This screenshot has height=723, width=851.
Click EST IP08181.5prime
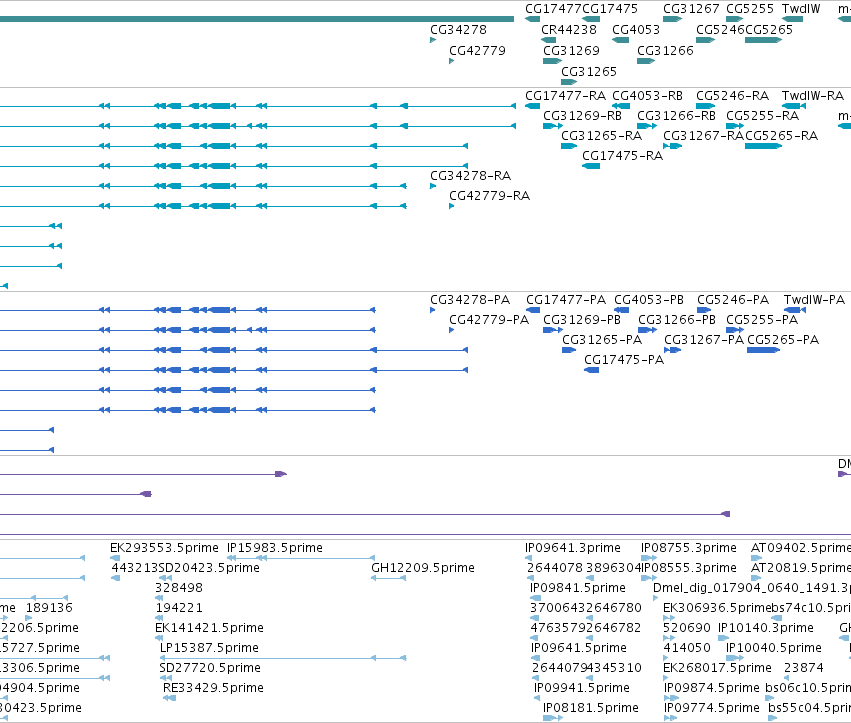click(x=591, y=708)
